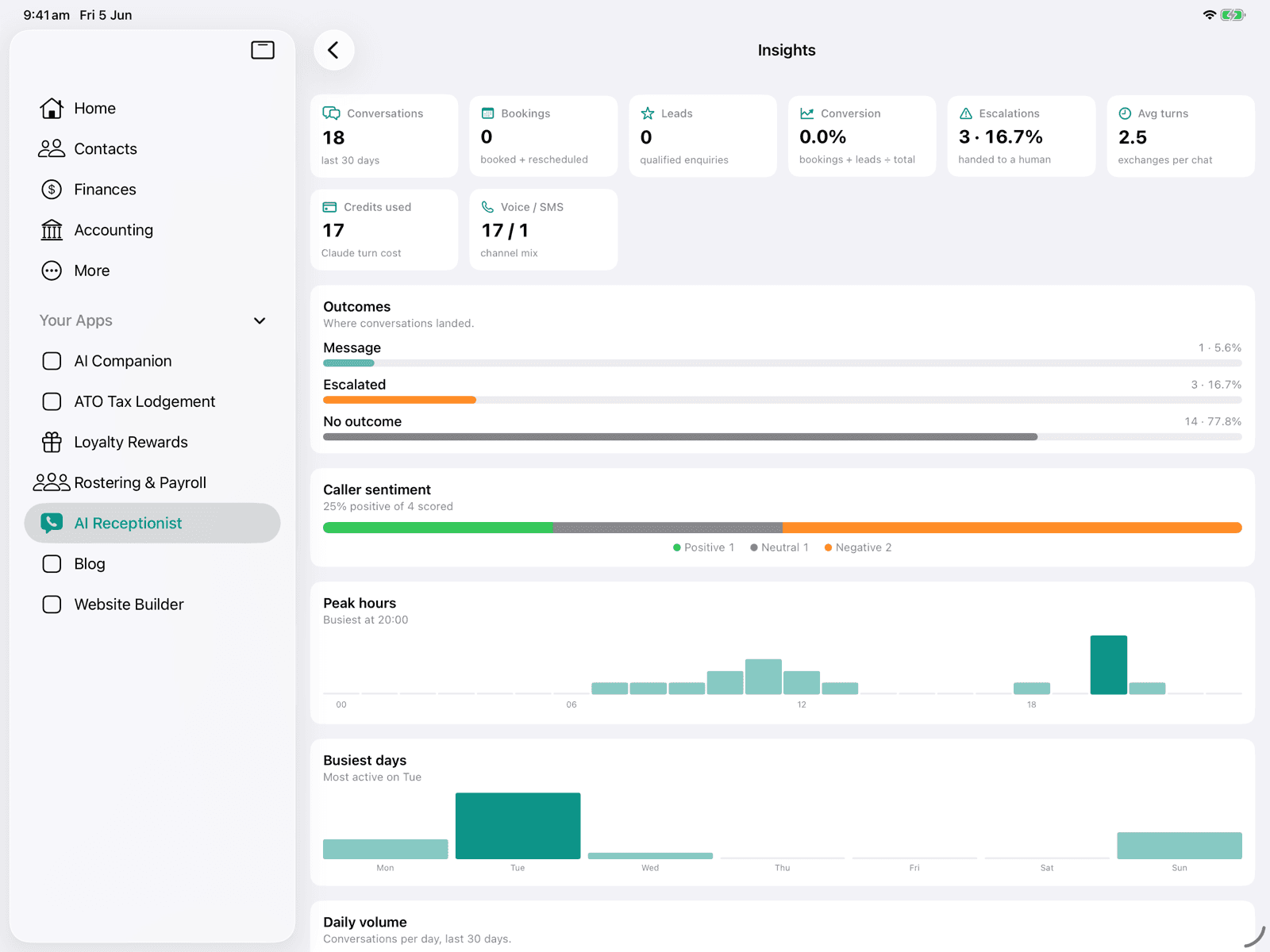
Task: Click the Voice / SMS phone icon
Action: tap(488, 207)
